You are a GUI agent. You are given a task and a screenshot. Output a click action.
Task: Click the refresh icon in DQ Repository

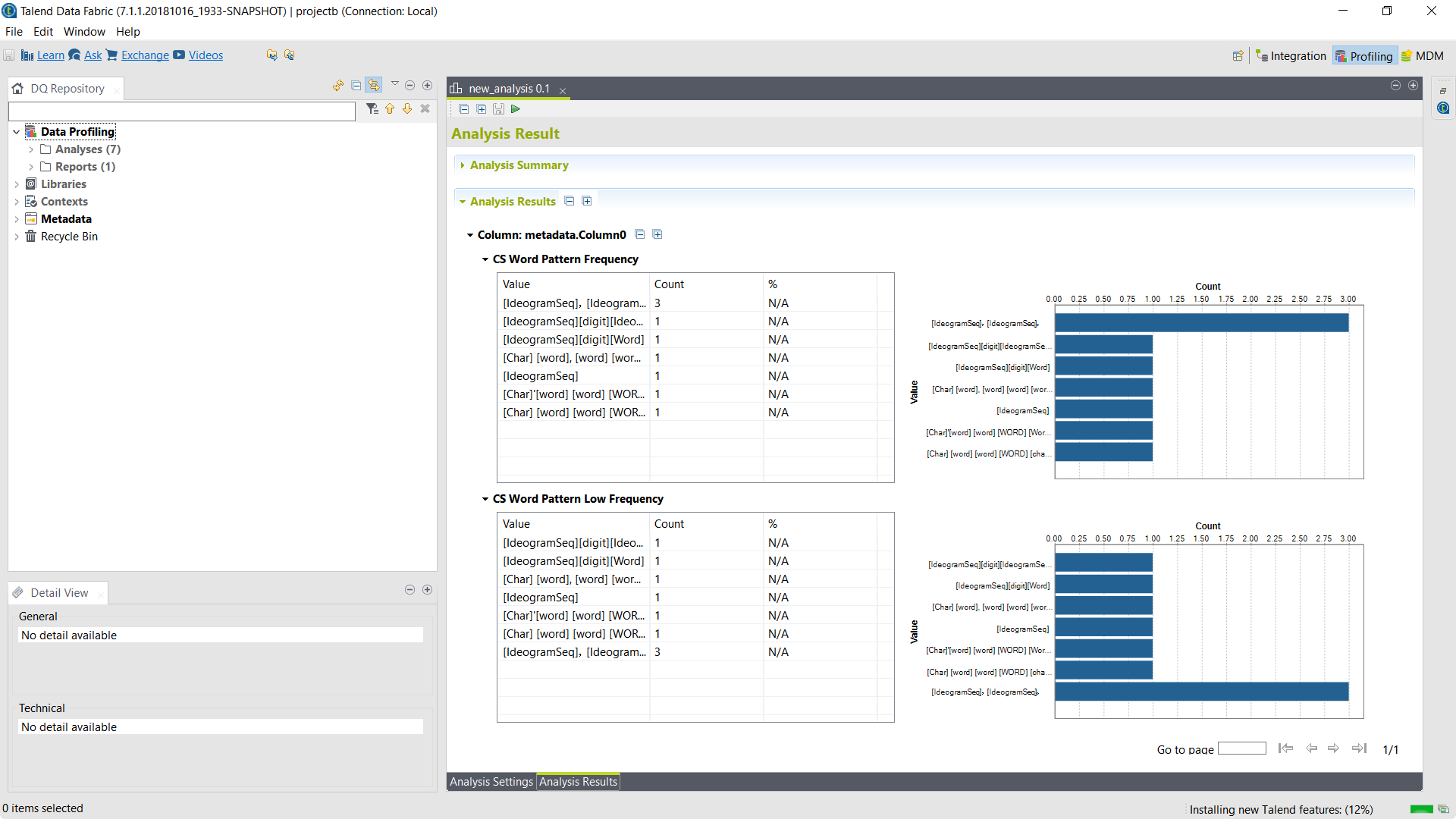(x=338, y=86)
